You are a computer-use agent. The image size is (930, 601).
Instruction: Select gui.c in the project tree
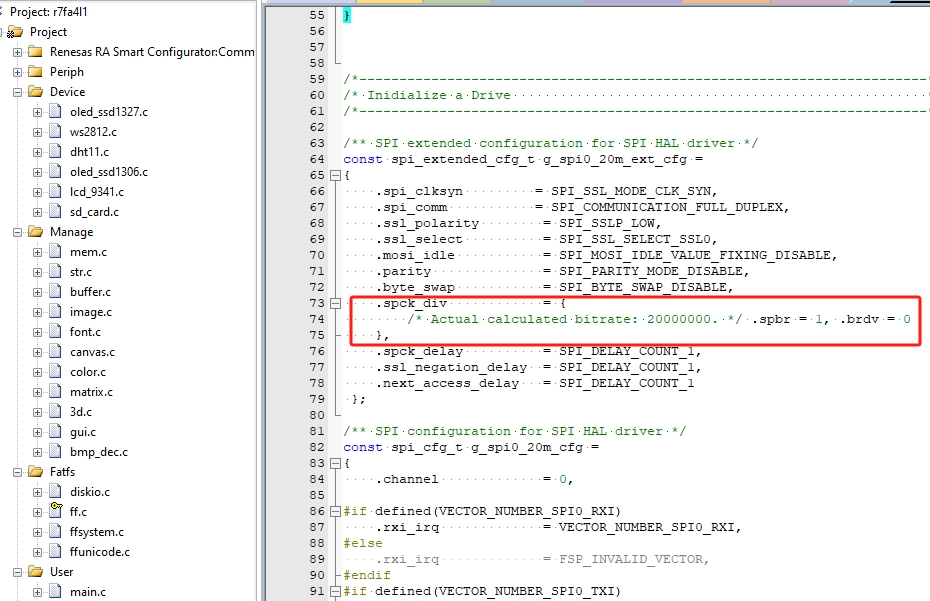83,432
